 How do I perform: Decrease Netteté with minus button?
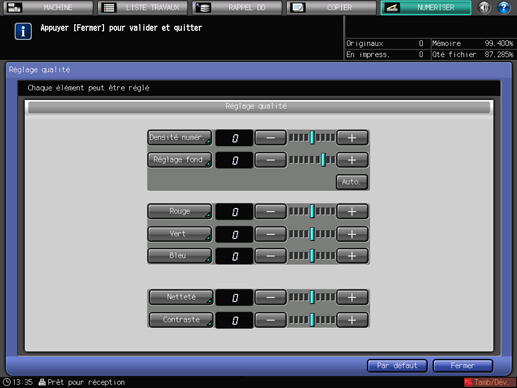point(270,297)
